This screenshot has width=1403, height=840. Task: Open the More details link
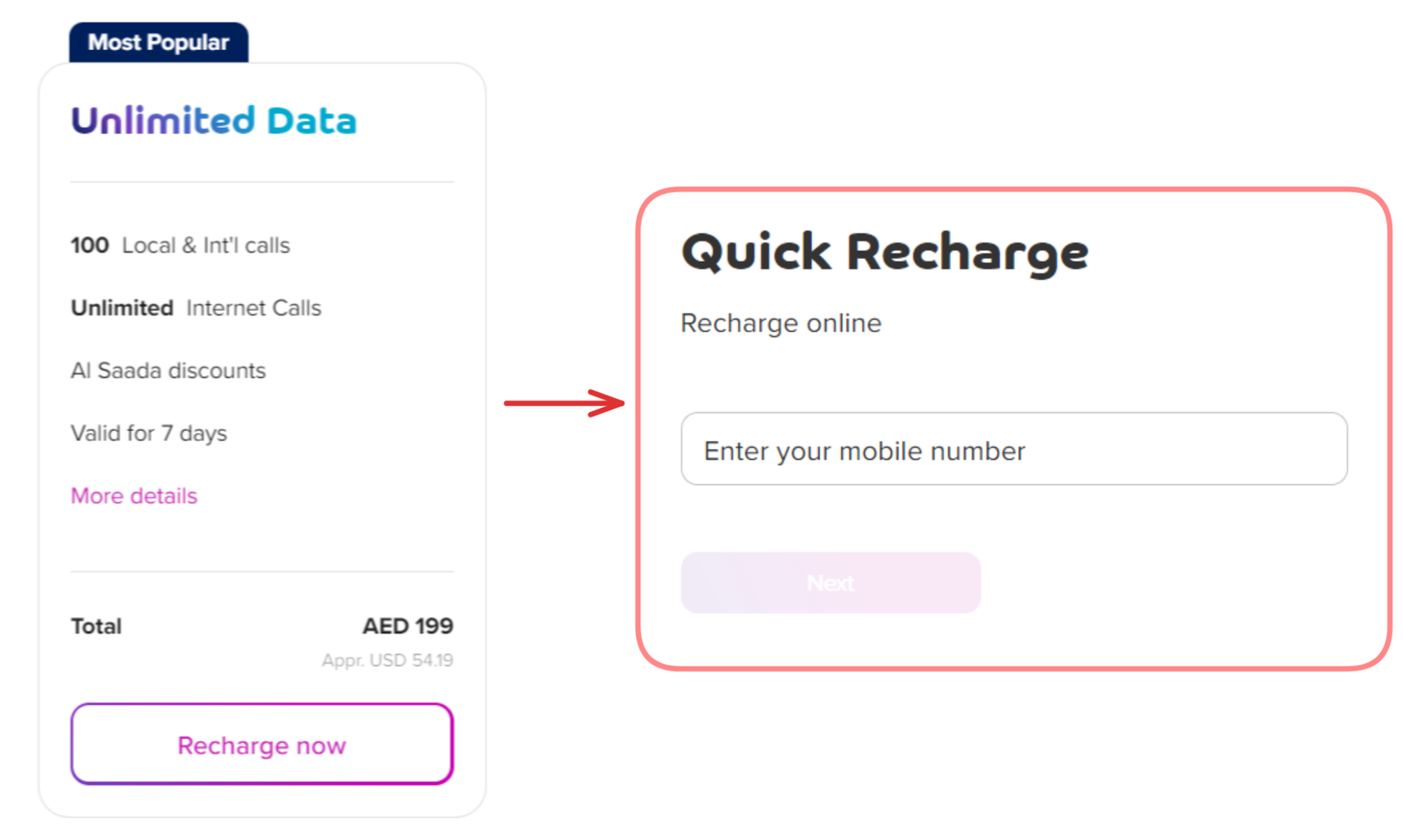pyautogui.click(x=133, y=495)
